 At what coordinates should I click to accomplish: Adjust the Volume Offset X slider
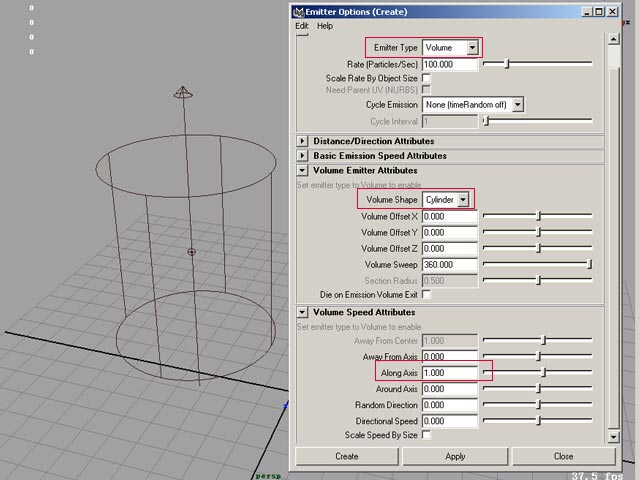point(538,216)
